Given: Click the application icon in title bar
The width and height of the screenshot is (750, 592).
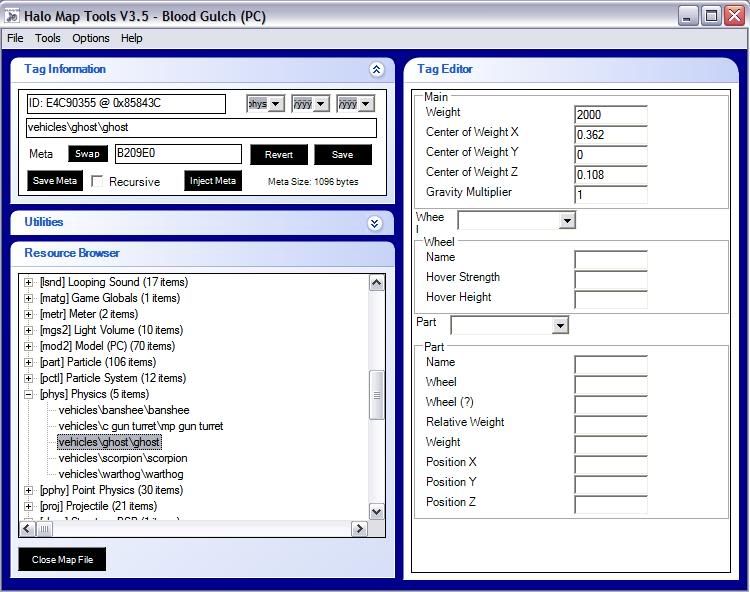Looking at the screenshot, I should (x=12, y=16).
